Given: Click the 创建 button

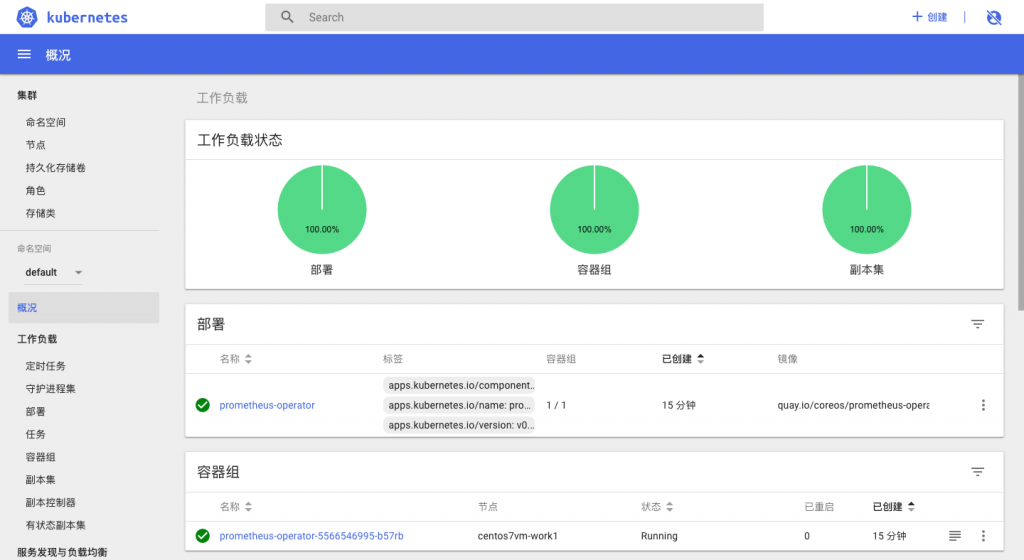Looking at the screenshot, I should point(929,17).
